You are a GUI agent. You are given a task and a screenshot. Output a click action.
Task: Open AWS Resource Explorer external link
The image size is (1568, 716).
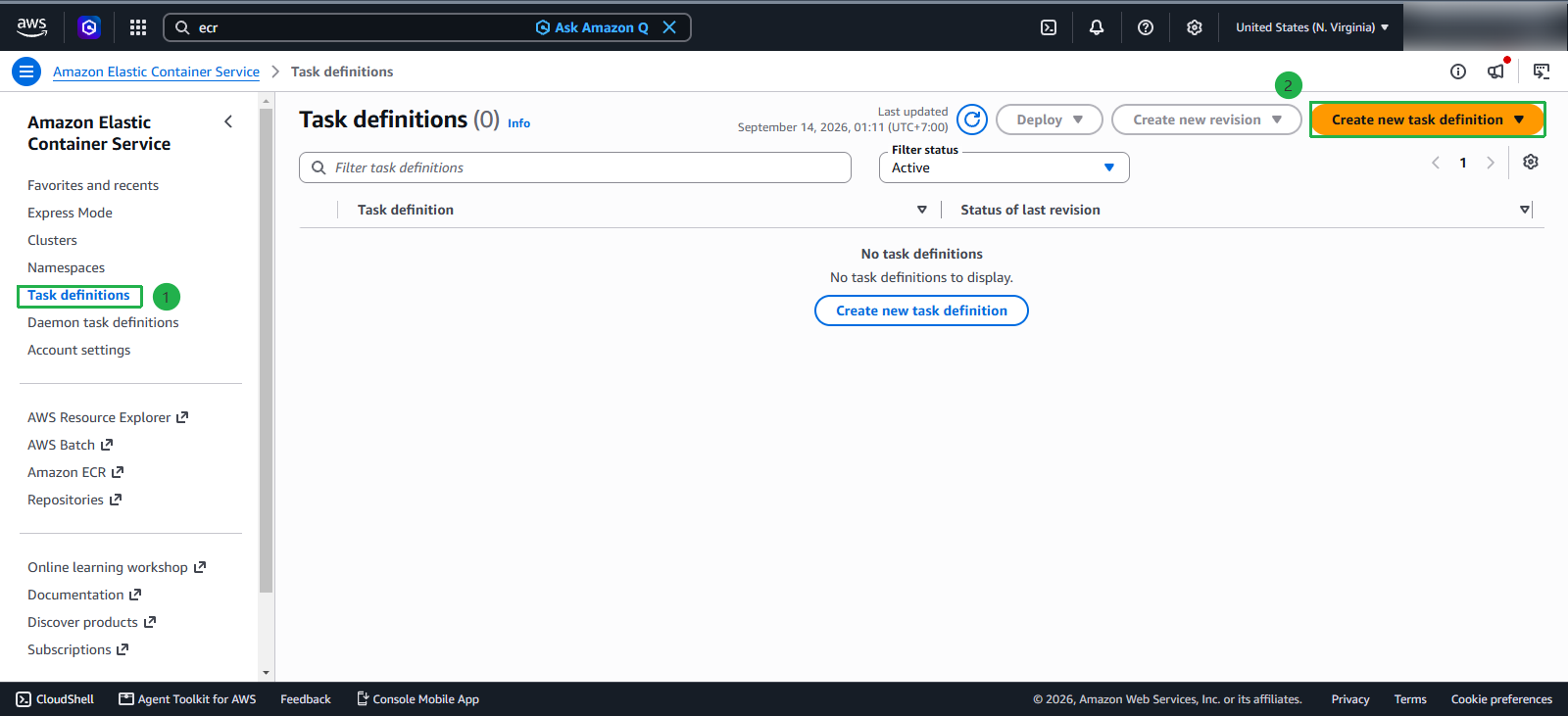coord(108,417)
